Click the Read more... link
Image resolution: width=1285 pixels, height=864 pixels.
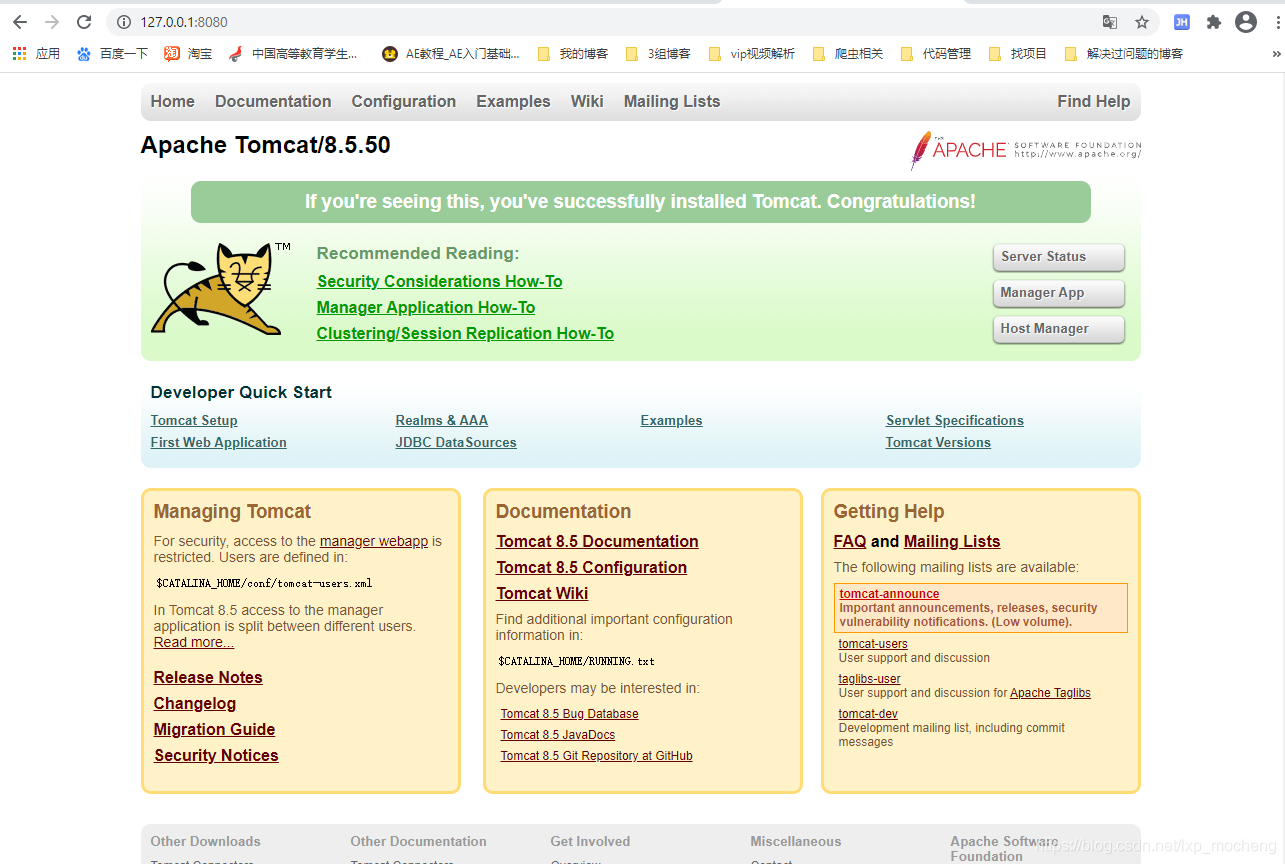point(194,643)
